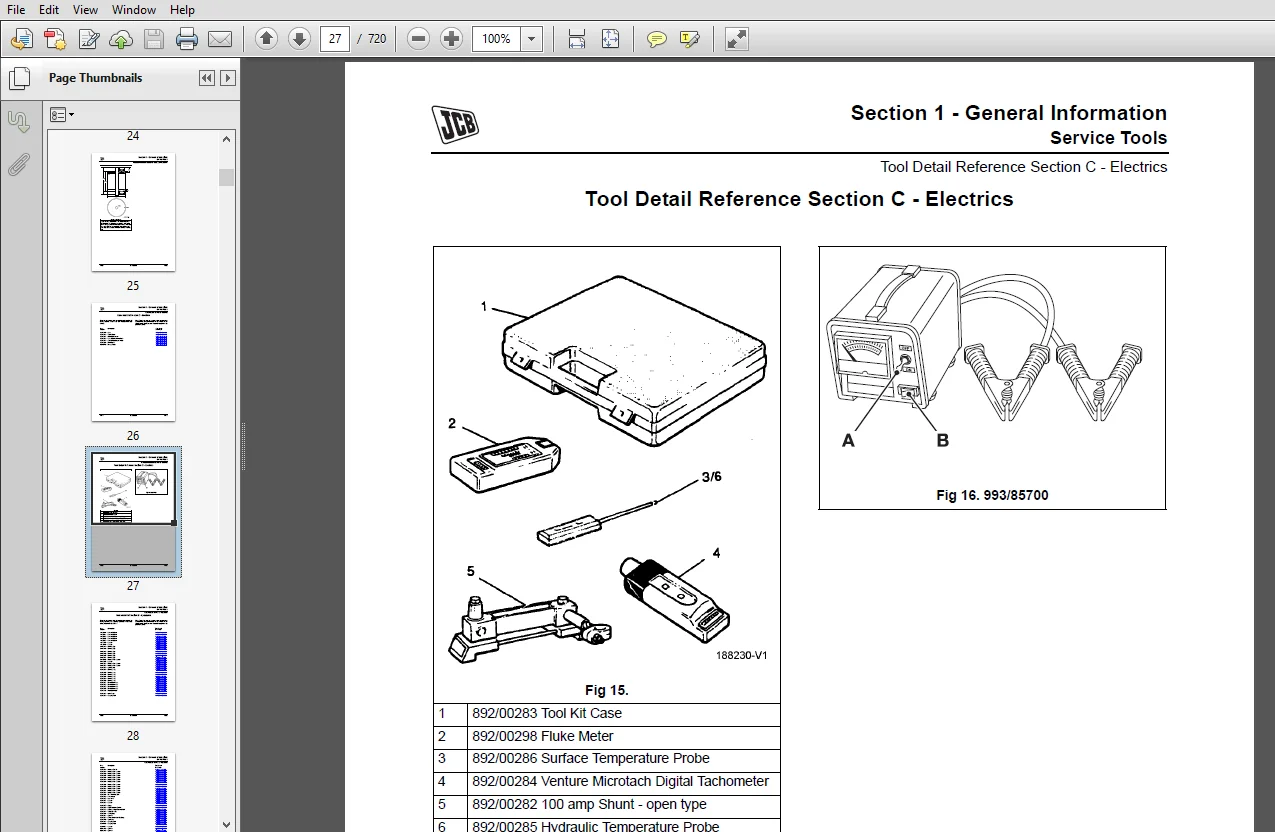The image size is (1275, 832).
Task: Click the Print icon
Action: (x=187, y=40)
